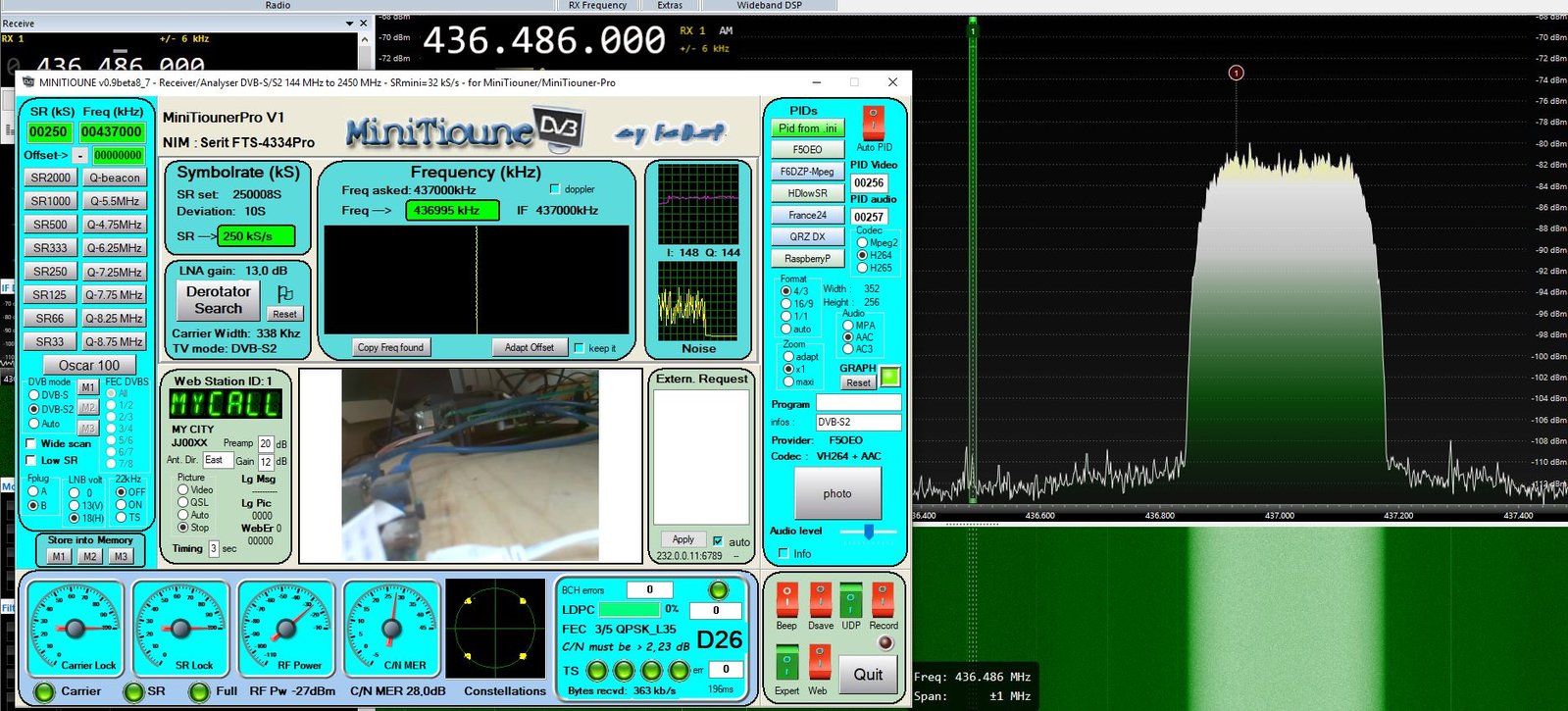
Task: Click Pid from .ini button
Action: click(807, 128)
